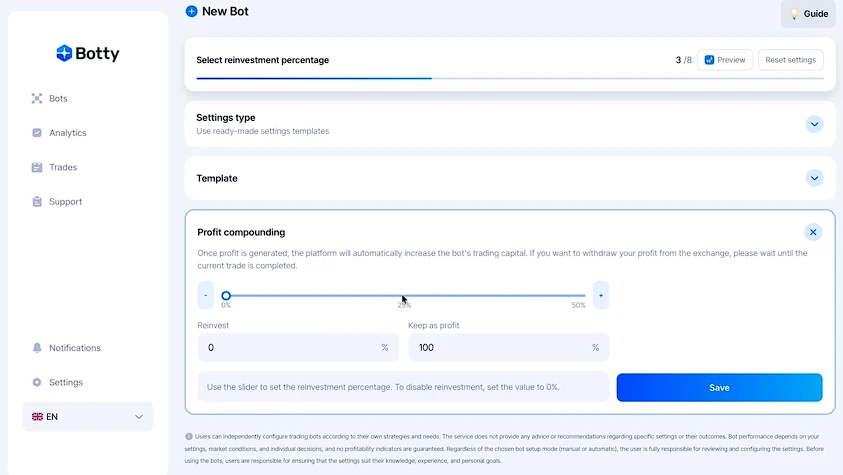Click the Reset settings button
Image resolution: width=843 pixels, height=475 pixels.
point(790,60)
